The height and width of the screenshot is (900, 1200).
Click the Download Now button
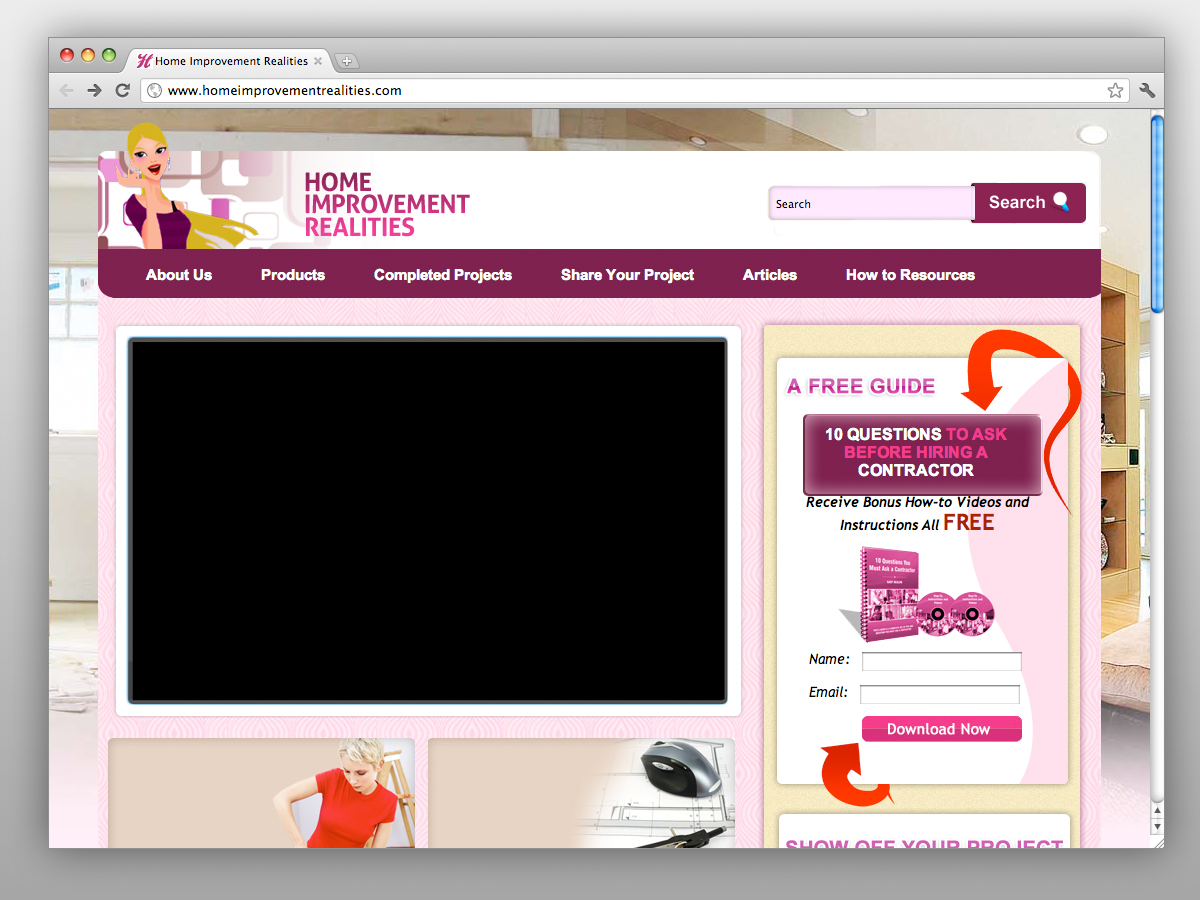[x=941, y=729]
